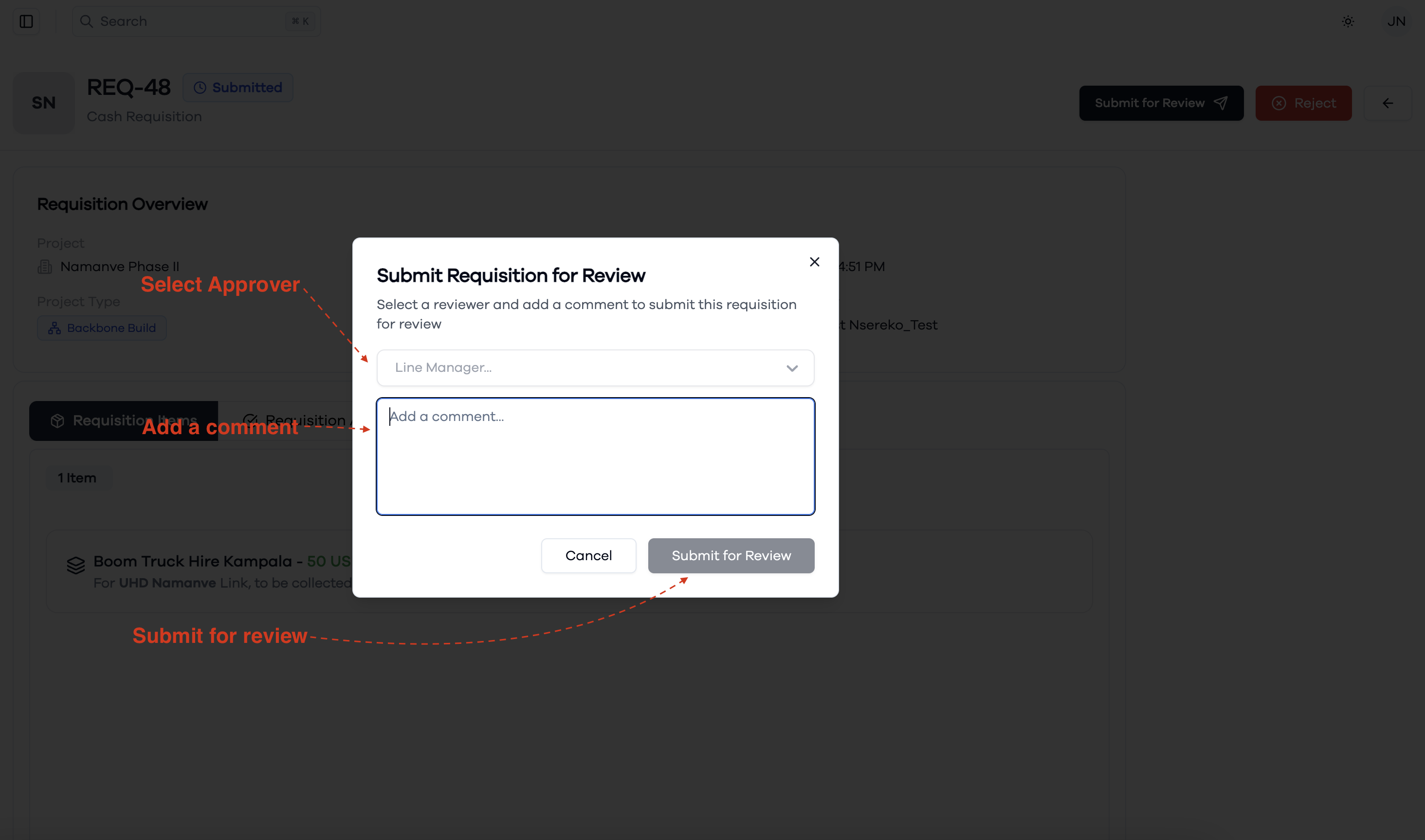Select the Requisition Items tab
The width and height of the screenshot is (1425, 840).
124,420
